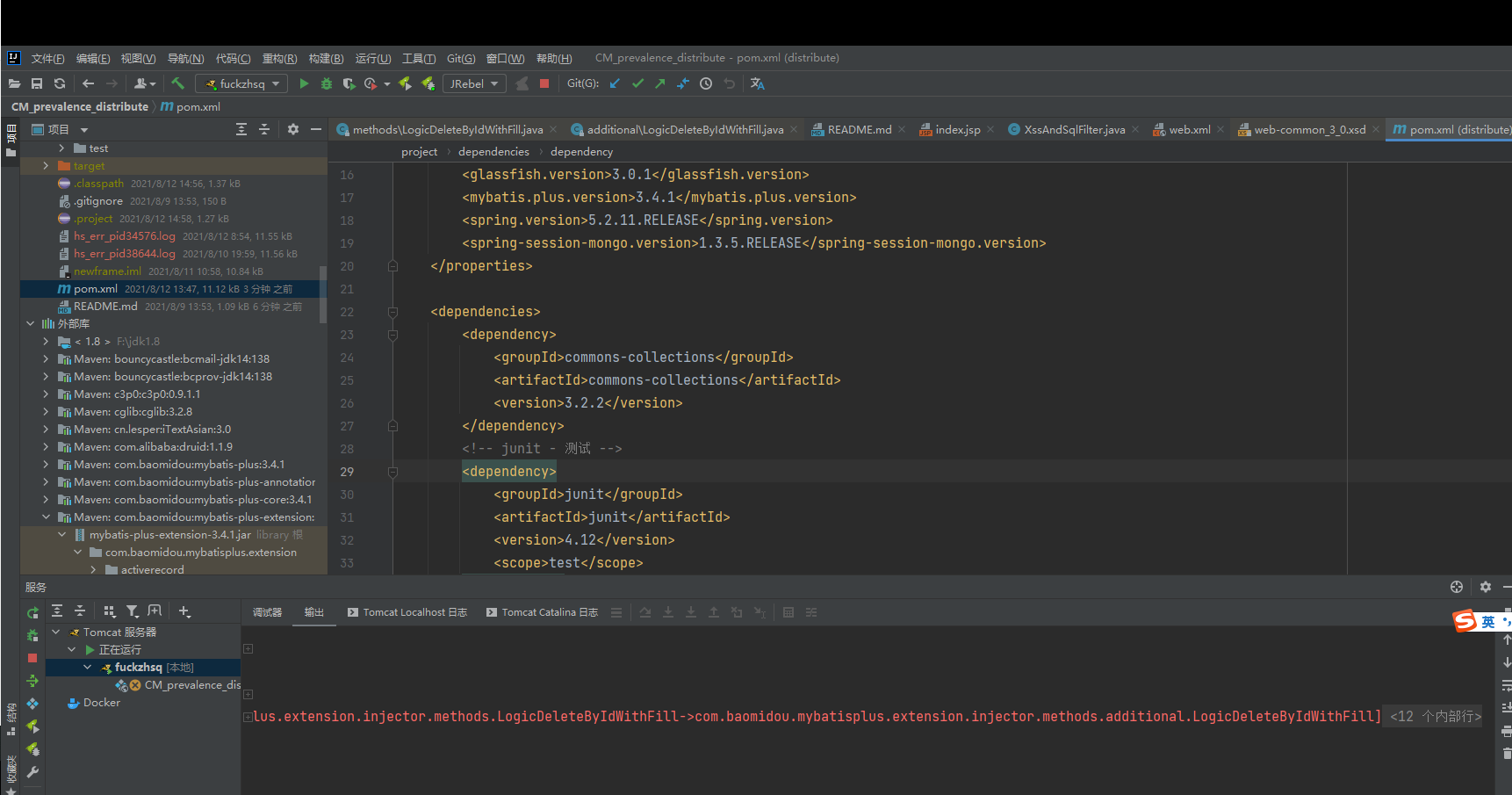Click the filter icon in Services panel
Image resolution: width=1512 pixels, height=795 pixels.
(132, 611)
